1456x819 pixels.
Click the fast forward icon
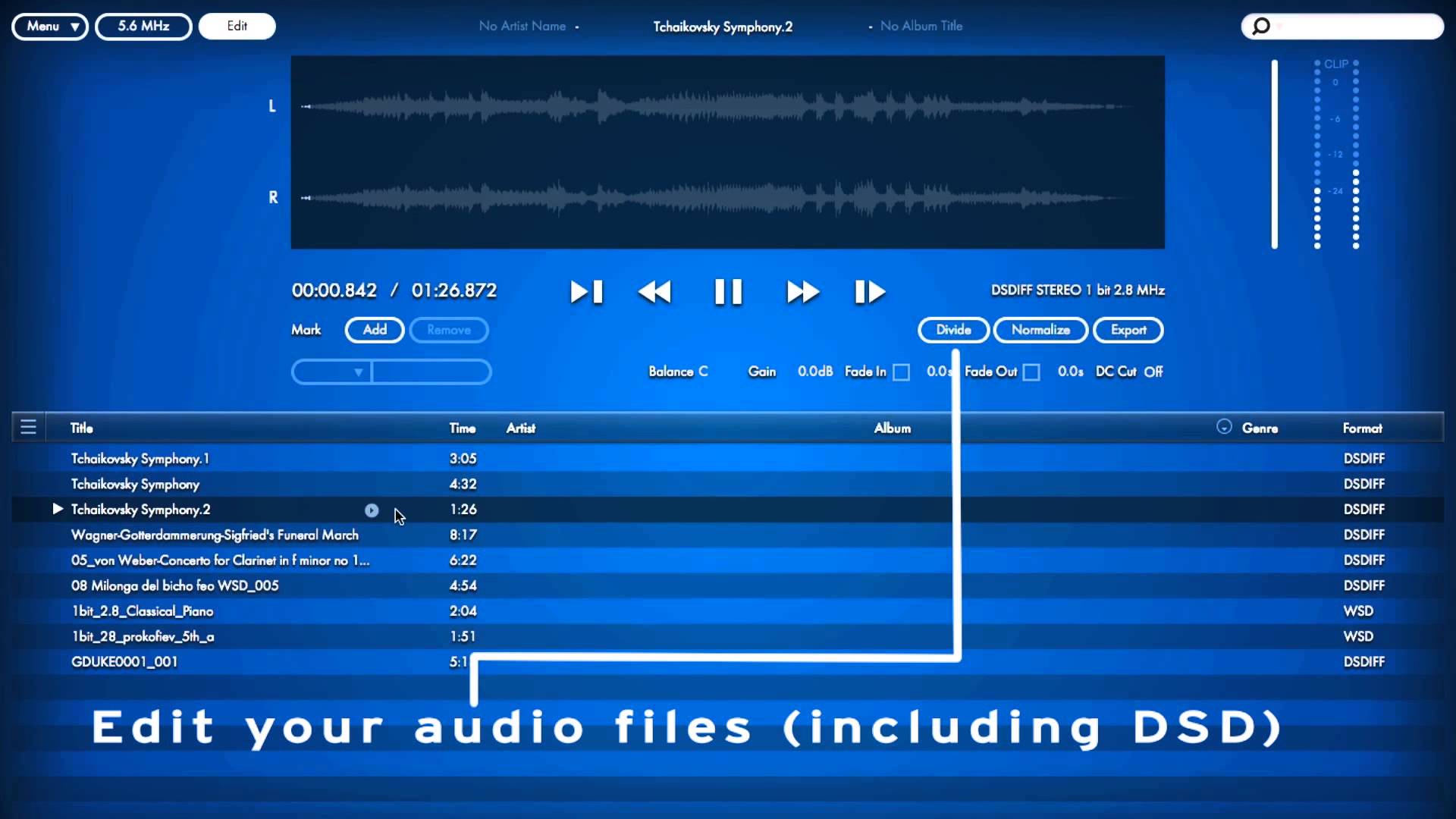click(802, 292)
